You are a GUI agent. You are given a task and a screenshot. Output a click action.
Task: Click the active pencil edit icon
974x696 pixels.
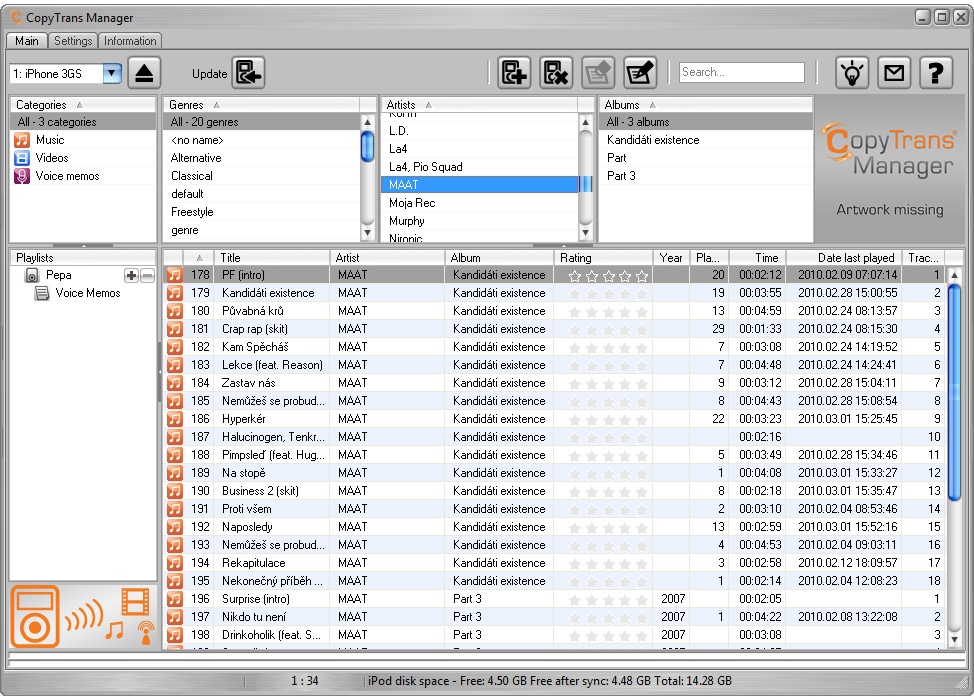(x=640, y=73)
